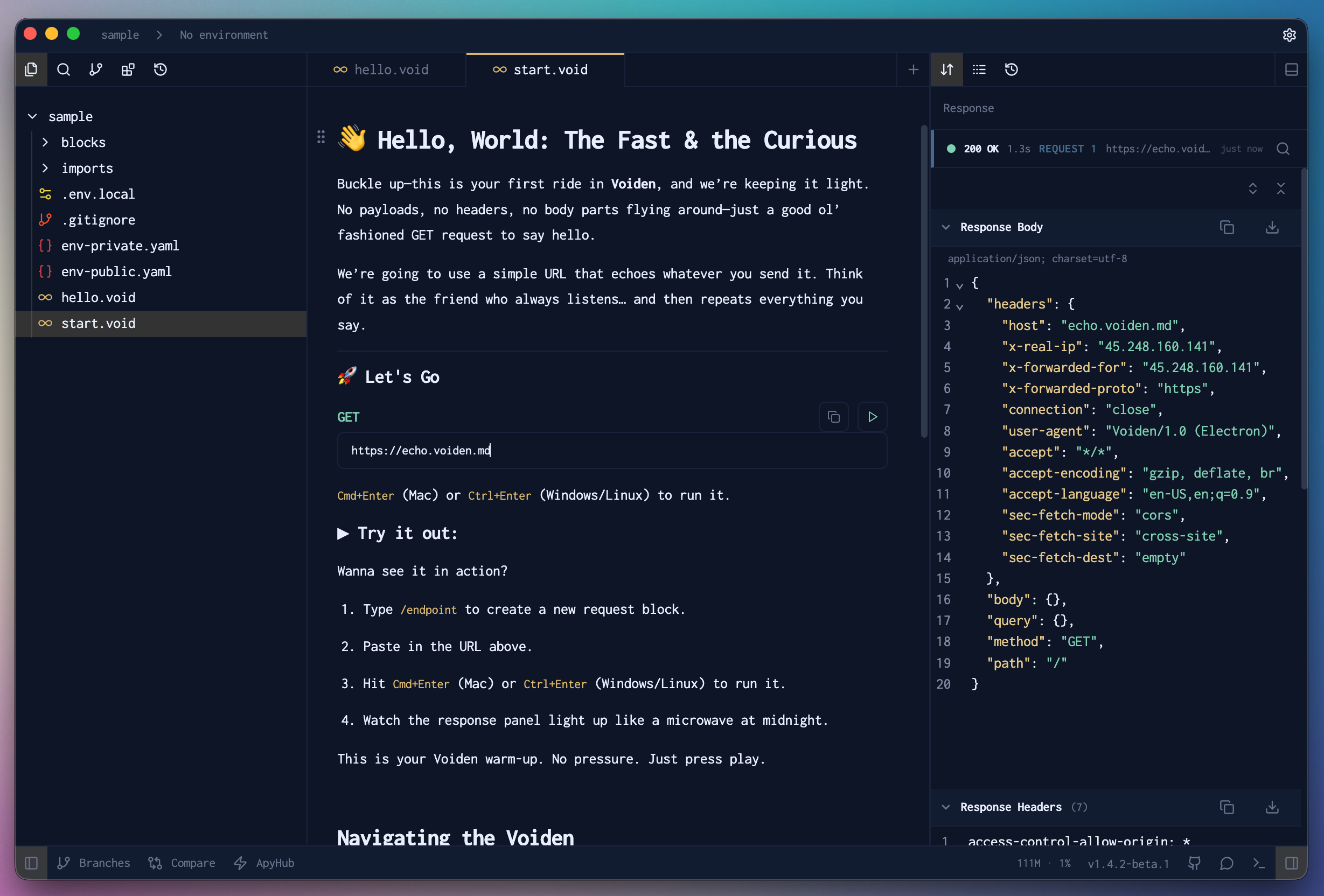Viewport: 1324px width, 896px height.
Task: Click the sample breadcrumb in title bar
Action: (120, 35)
